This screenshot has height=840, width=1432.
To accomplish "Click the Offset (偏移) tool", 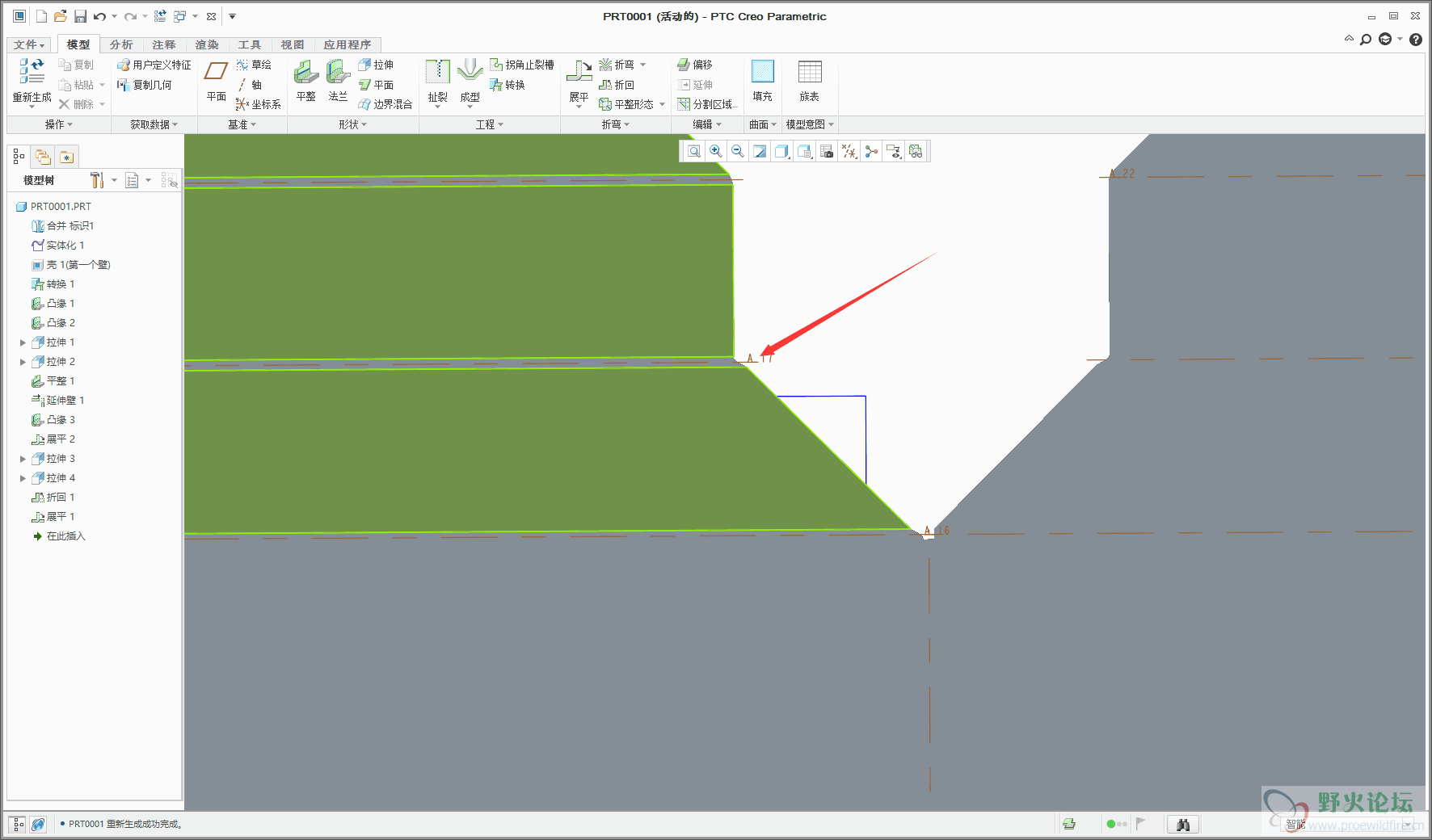I will pyautogui.click(x=695, y=65).
